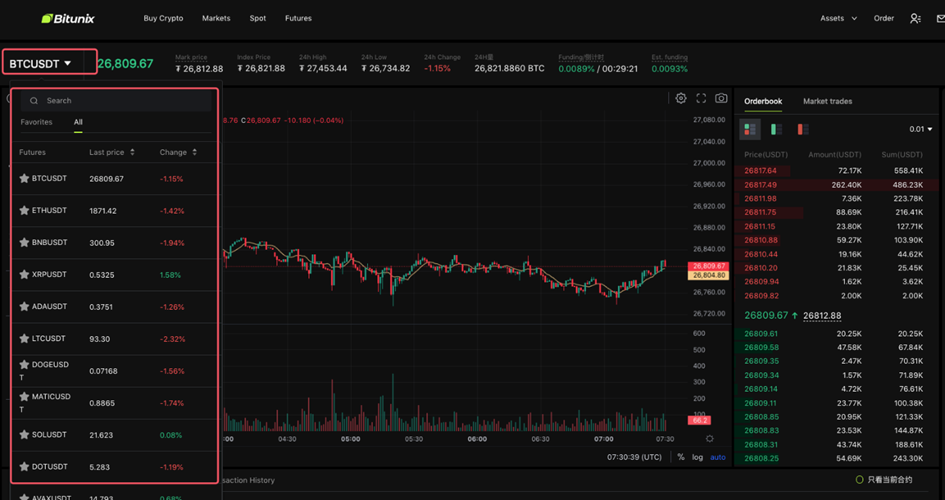The image size is (945, 500).
Task: Click the 07:30:39 (UTC) timezone label
Action: tap(634, 457)
